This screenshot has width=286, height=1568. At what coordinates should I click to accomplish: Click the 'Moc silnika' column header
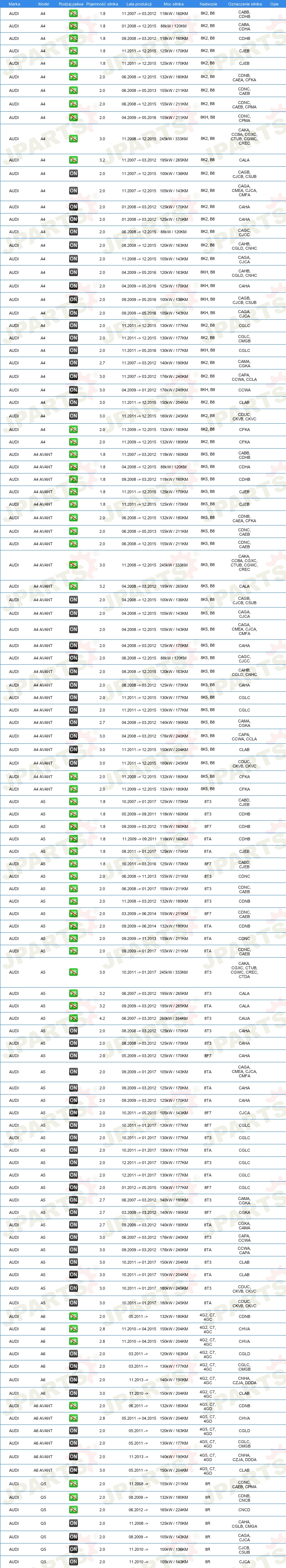(x=173, y=4)
